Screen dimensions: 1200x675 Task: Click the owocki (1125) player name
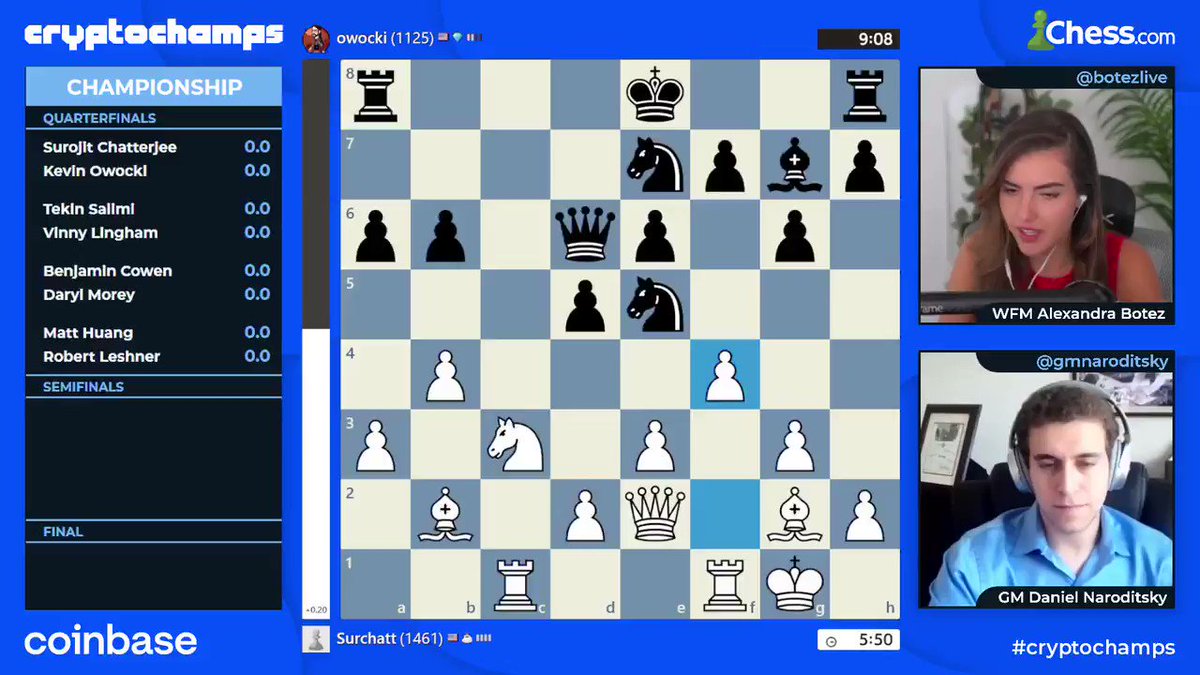(x=385, y=38)
